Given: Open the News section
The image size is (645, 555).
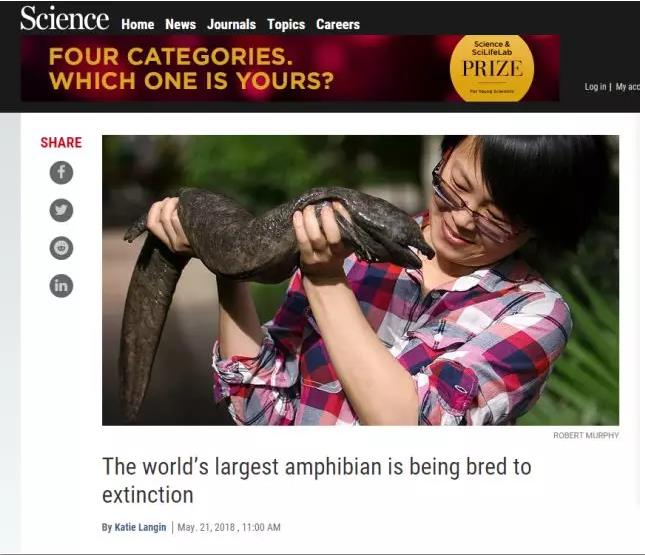Looking at the screenshot, I should pyautogui.click(x=181, y=24).
